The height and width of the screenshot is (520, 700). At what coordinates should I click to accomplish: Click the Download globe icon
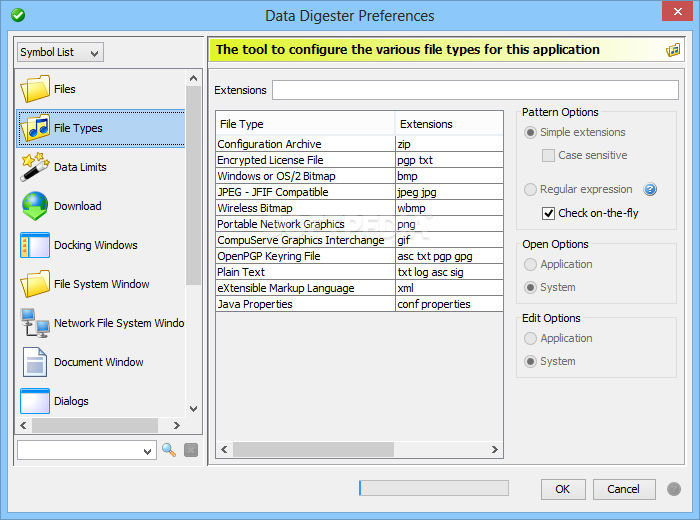coord(35,206)
